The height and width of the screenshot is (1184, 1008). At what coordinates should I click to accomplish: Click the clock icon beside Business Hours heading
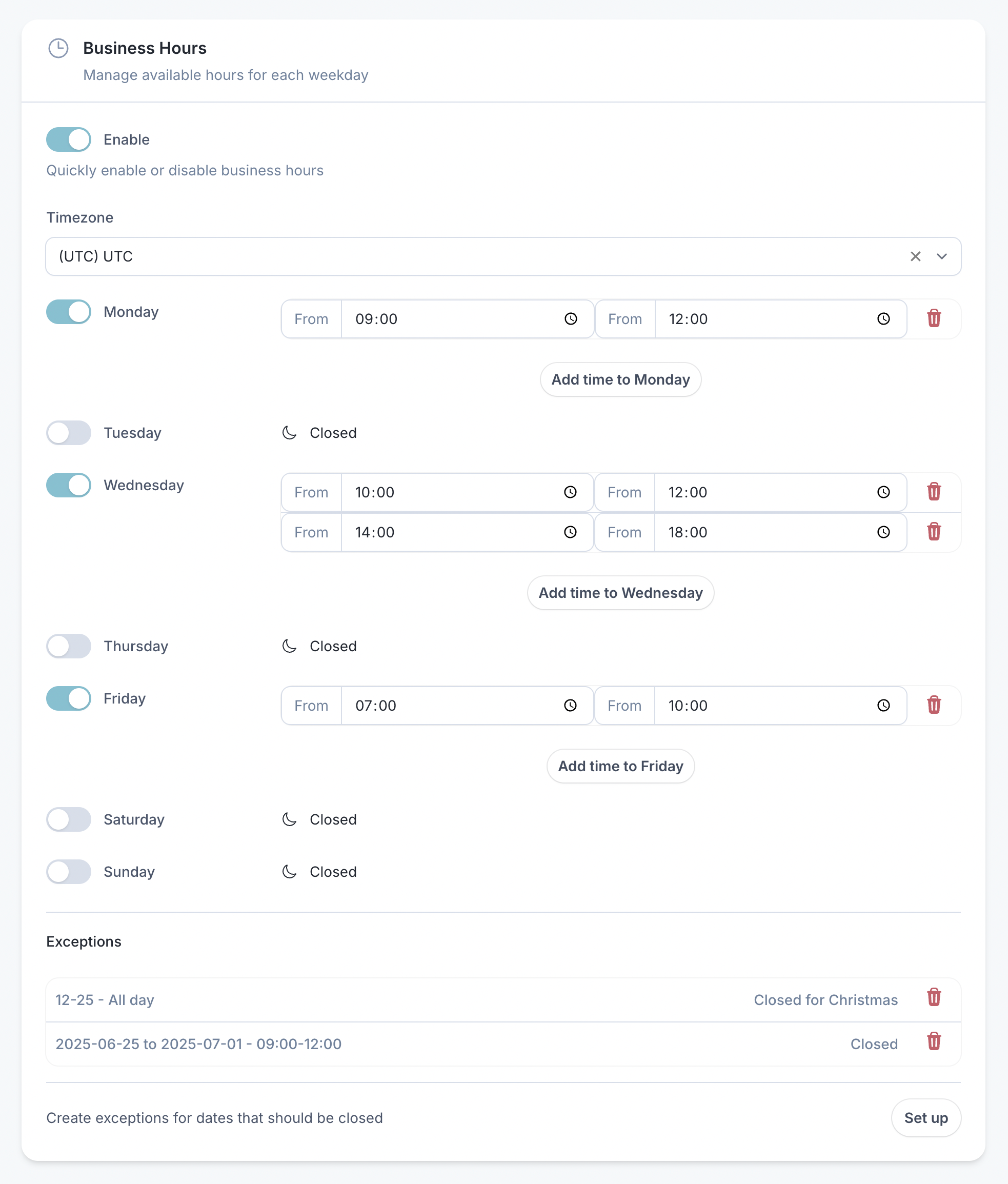point(58,48)
